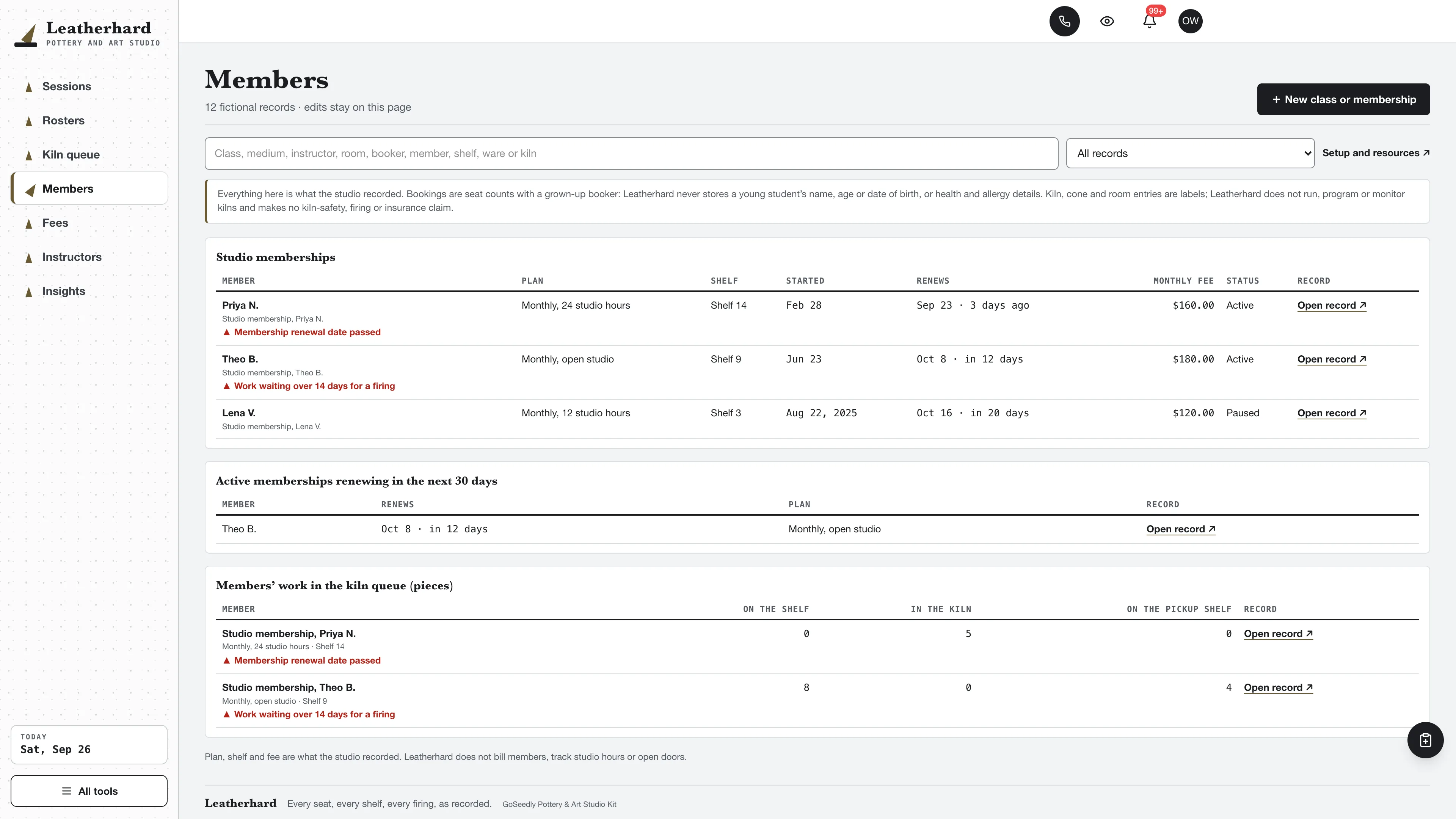Click the Fees sidebar icon
The width and height of the screenshot is (1456, 819).
29,223
